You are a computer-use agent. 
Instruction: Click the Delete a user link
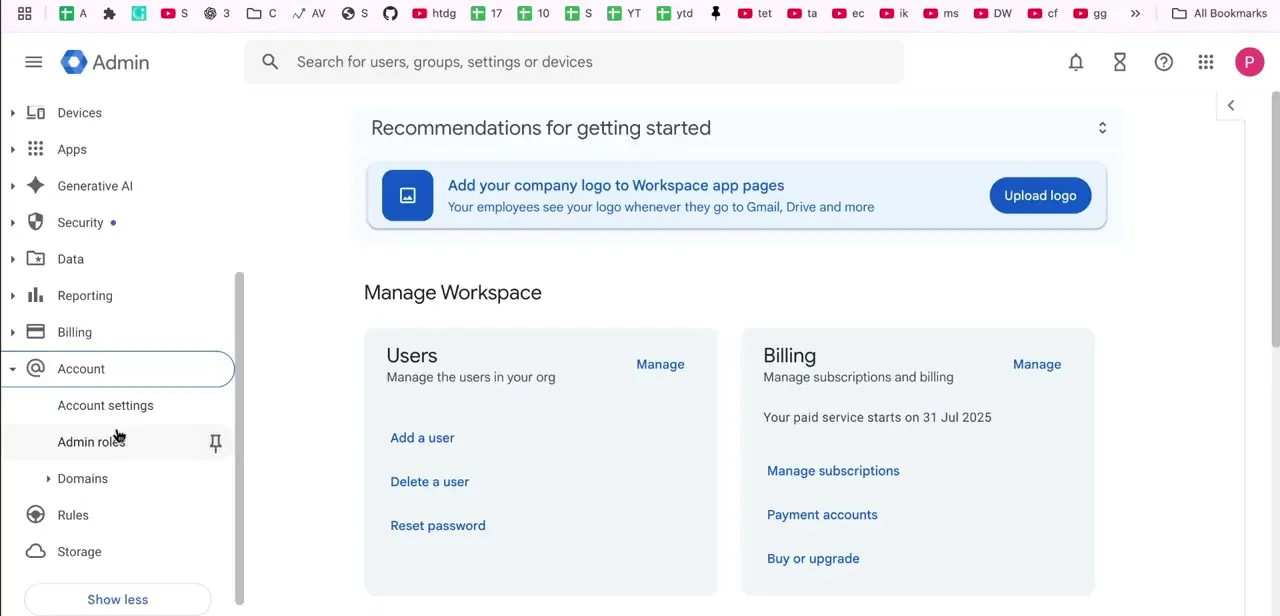coord(429,482)
